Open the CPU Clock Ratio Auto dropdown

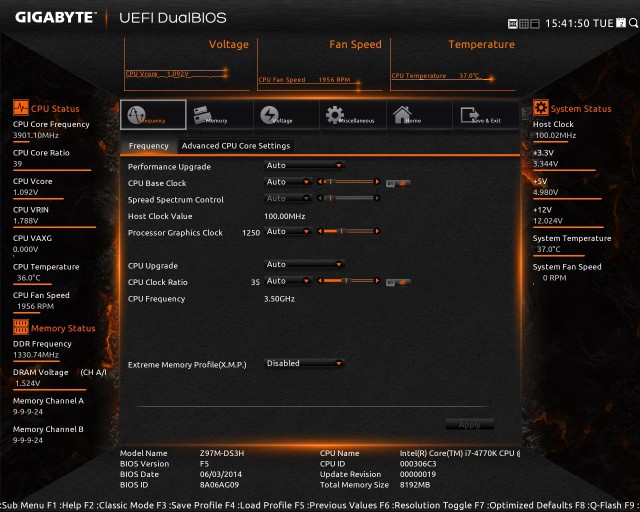pyautogui.click(x=288, y=280)
